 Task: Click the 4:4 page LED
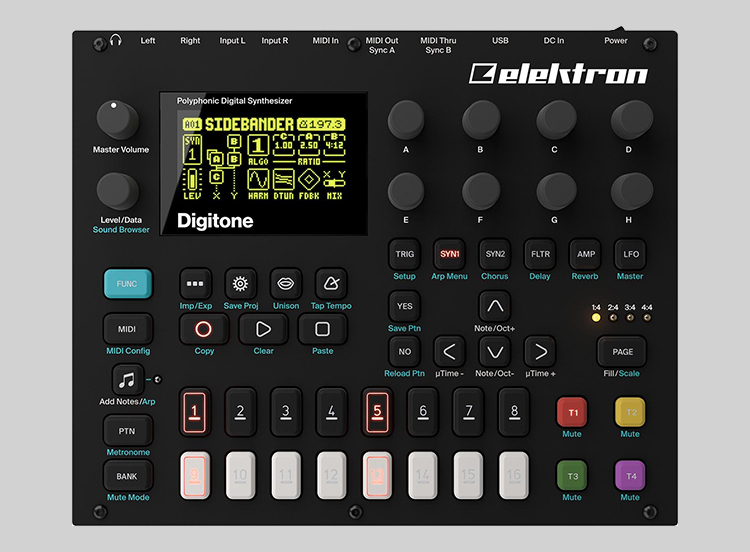[x=647, y=318]
